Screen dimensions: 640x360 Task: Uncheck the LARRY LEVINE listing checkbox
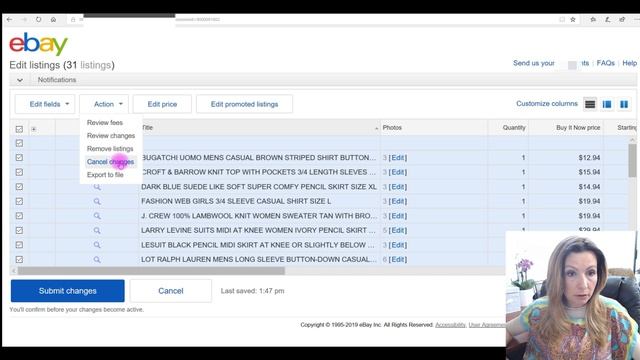pyautogui.click(x=19, y=231)
